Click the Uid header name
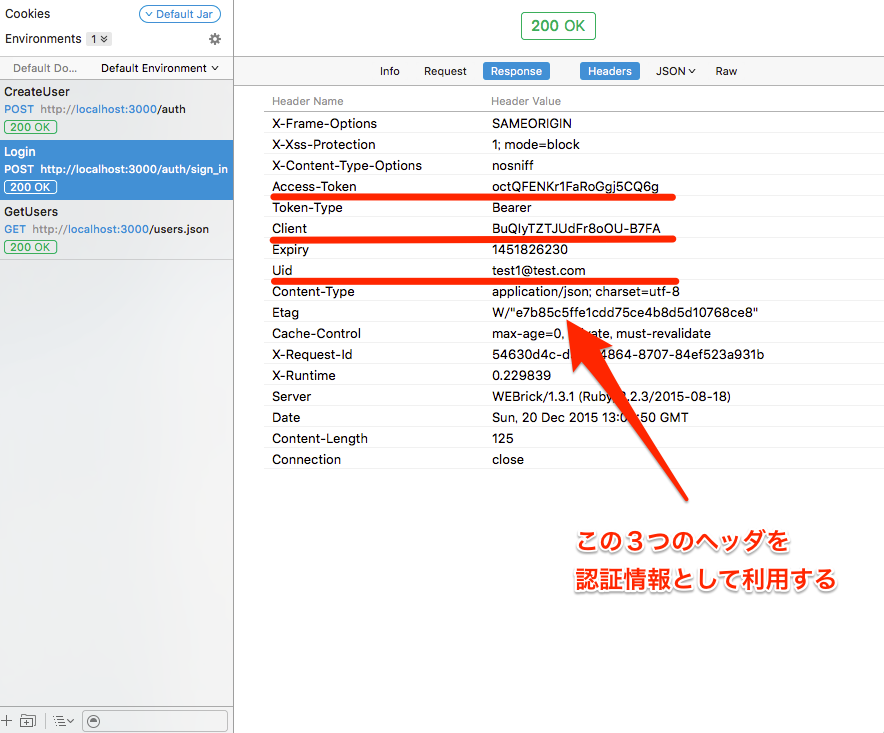Screen dimensions: 884x733 point(282,271)
